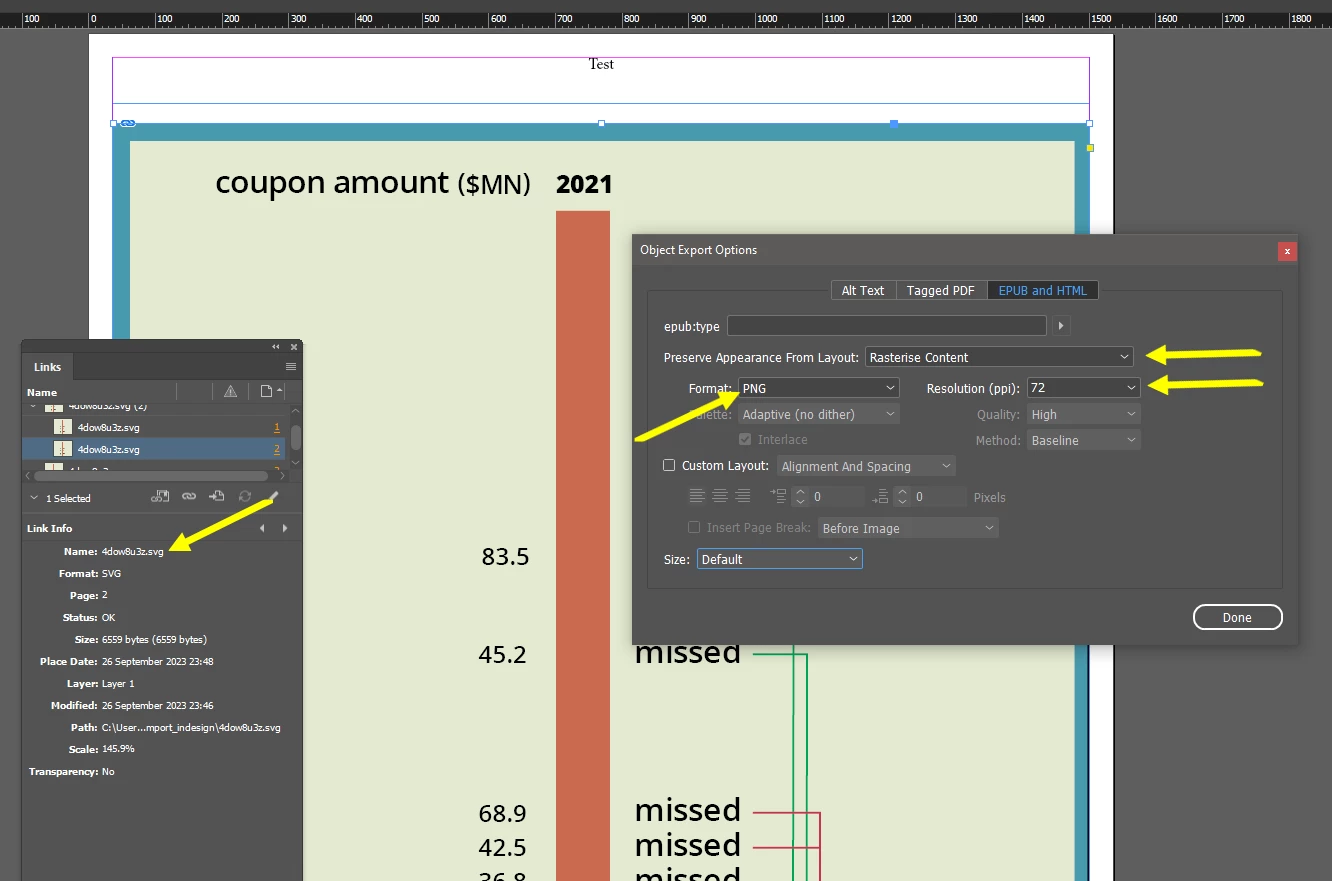Select the EPUB and HTML tab

tap(1043, 290)
